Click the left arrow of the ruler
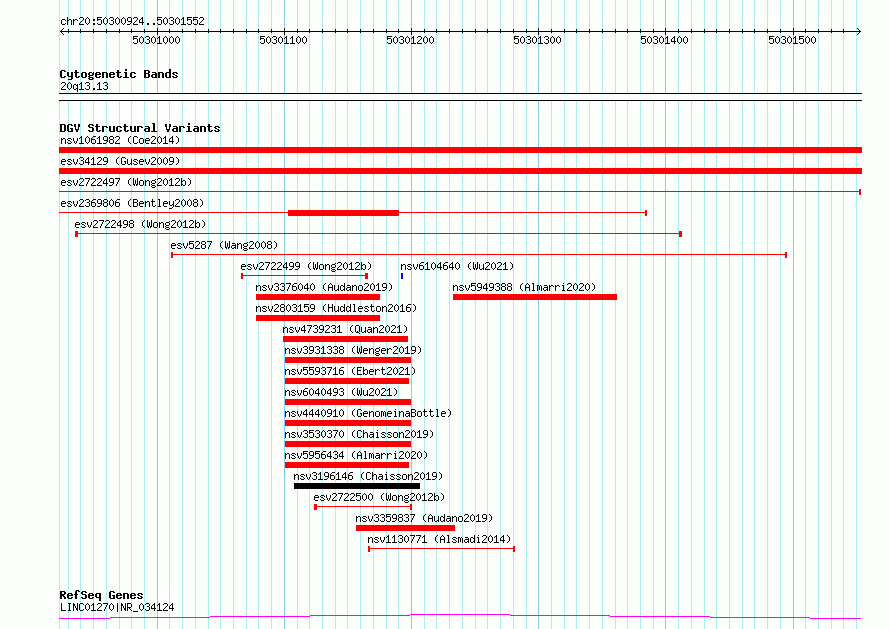This screenshot has height=629, width=890. pyautogui.click(x=62, y=31)
